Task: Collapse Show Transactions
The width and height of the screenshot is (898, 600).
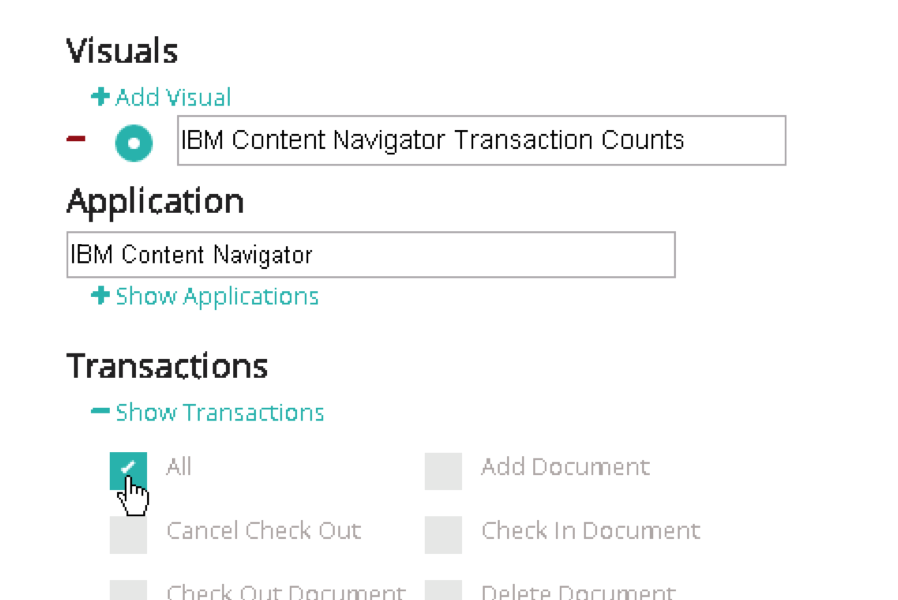Action: pyautogui.click(x=220, y=413)
